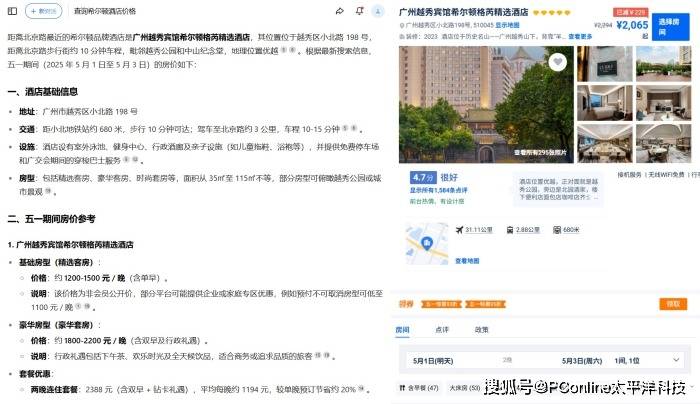Click the orange 领取 coupon button
The height and width of the screenshot is (404, 700).
click(x=673, y=304)
